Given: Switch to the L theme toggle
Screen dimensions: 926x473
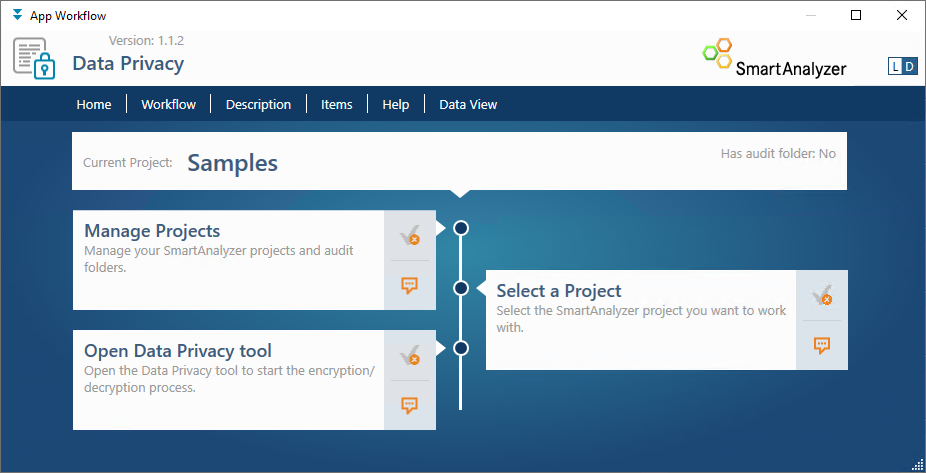Looking at the screenshot, I should coord(895,67).
